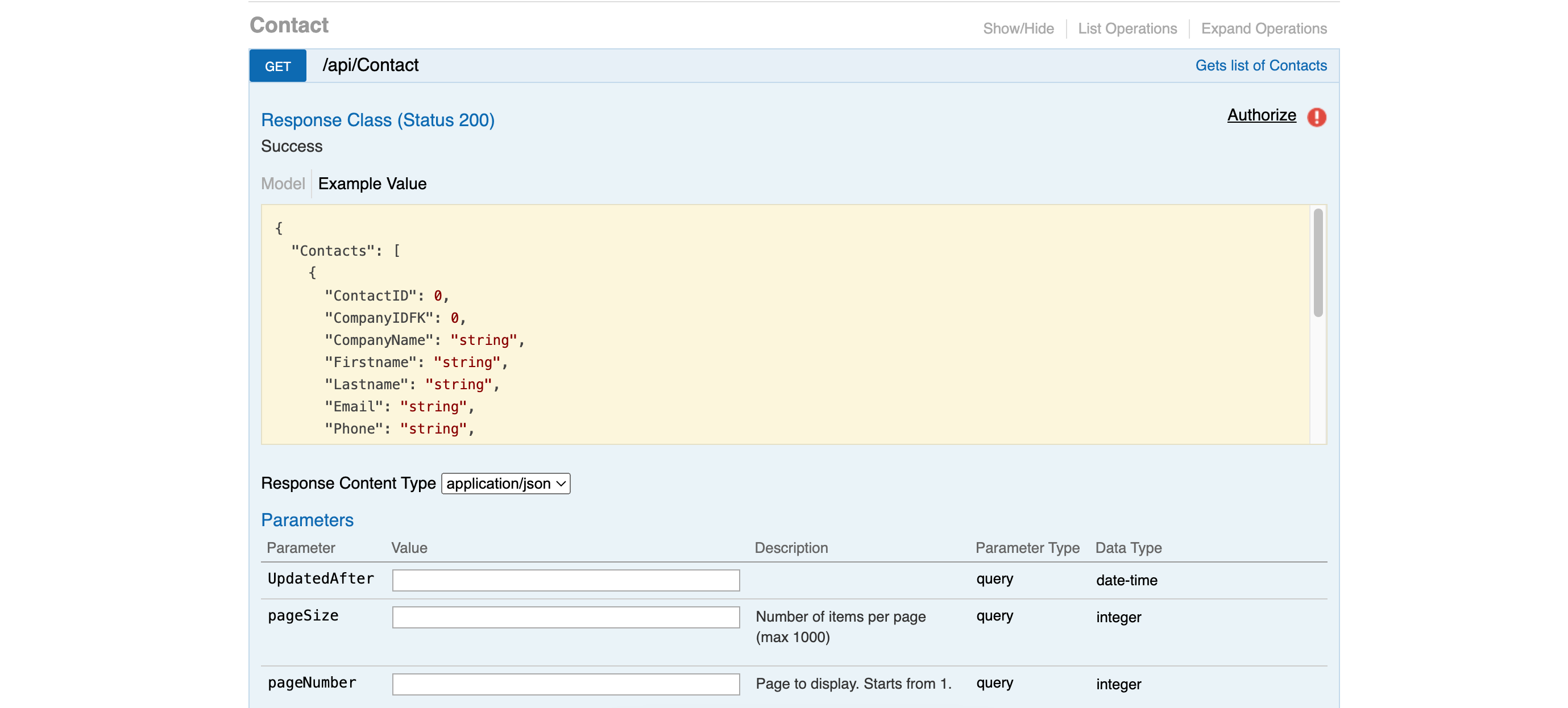The width and height of the screenshot is (1568, 708).
Task: Select the Example Value tab
Action: click(x=372, y=184)
